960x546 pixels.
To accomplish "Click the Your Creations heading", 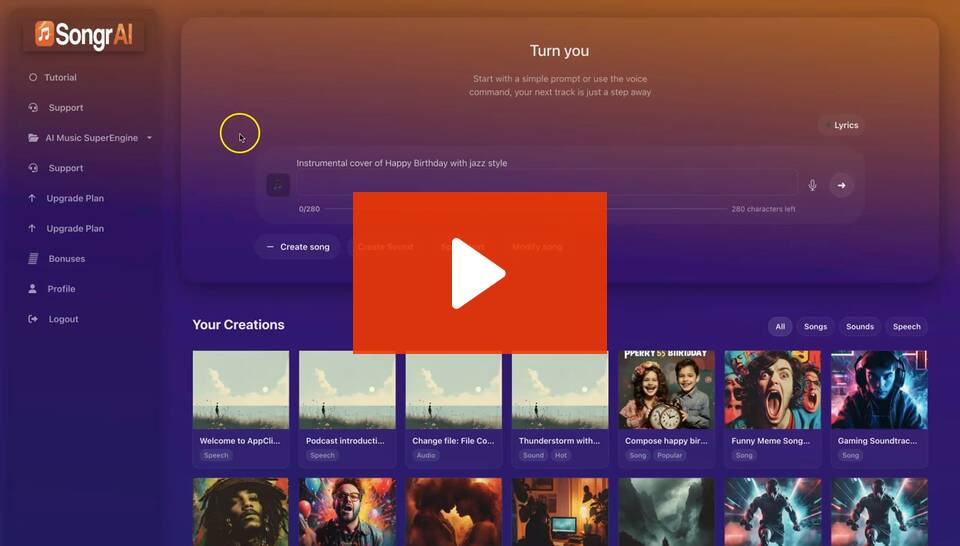I will click(x=238, y=325).
